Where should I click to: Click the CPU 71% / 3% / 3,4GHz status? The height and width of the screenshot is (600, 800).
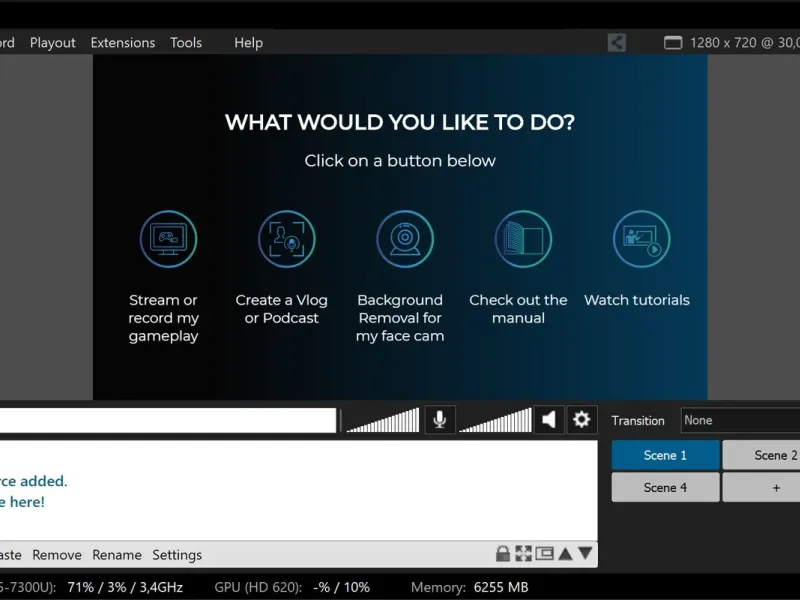[x=125, y=587]
